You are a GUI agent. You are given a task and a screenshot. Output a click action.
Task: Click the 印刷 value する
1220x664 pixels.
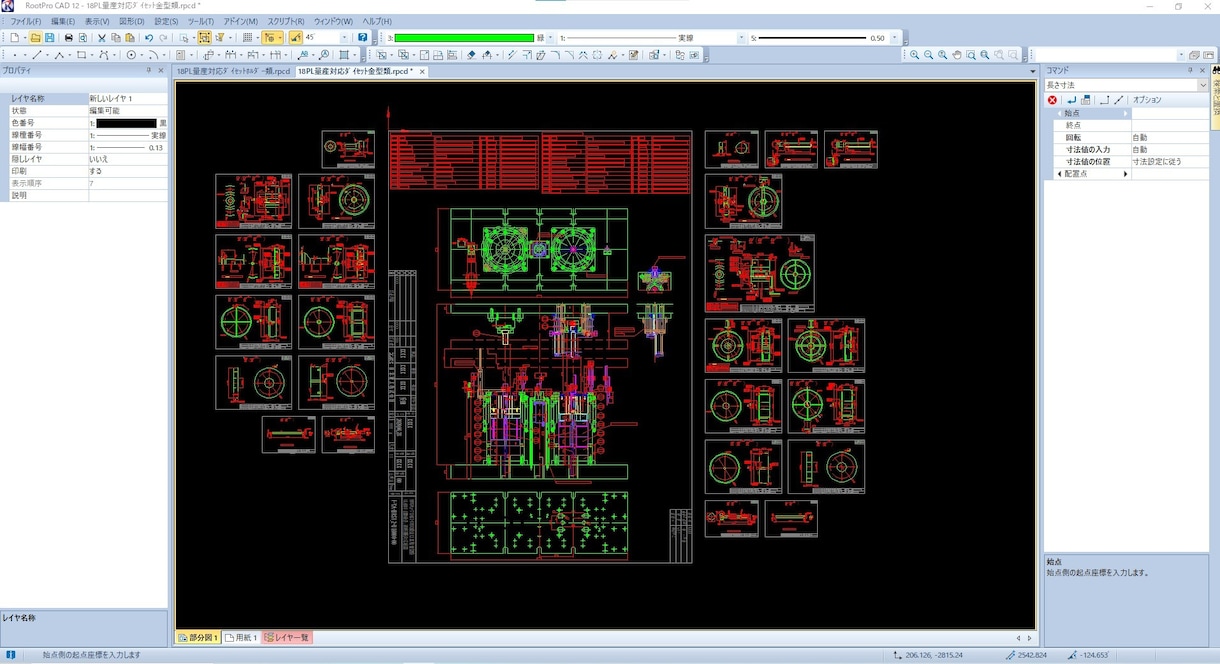coord(128,171)
